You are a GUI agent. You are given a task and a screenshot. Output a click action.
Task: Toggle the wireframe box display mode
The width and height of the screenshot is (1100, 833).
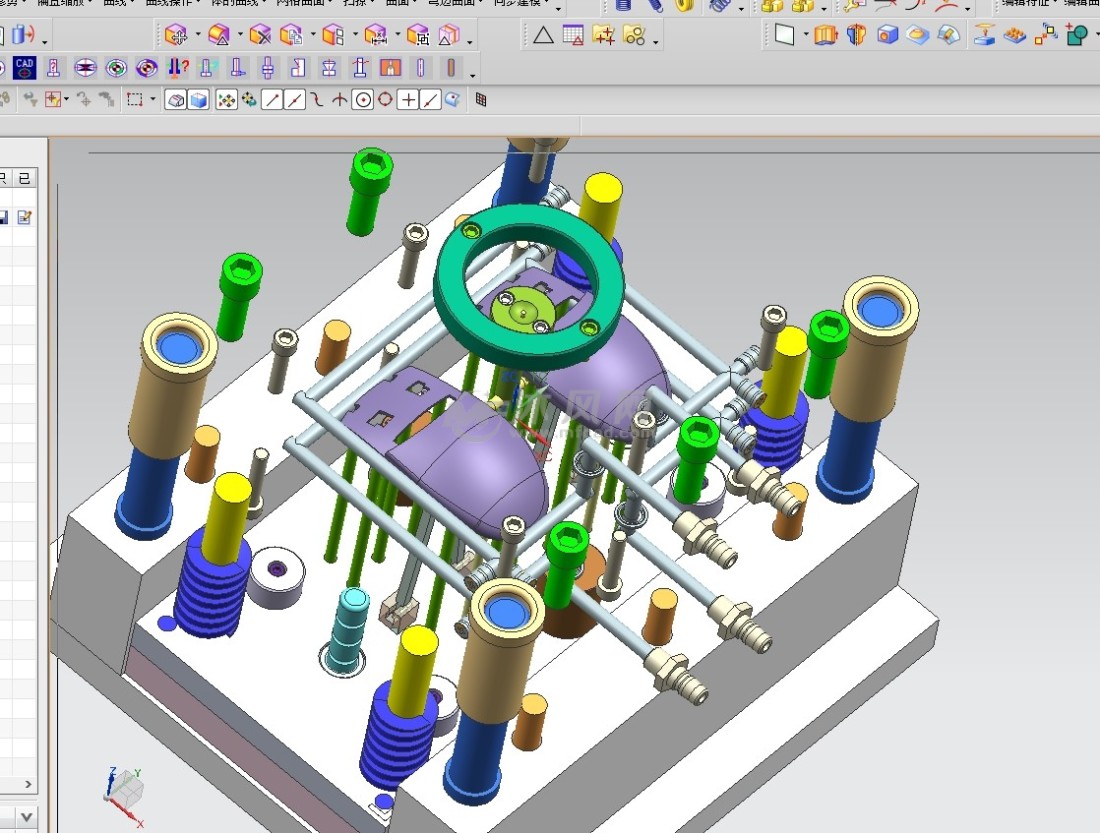[x=176, y=100]
